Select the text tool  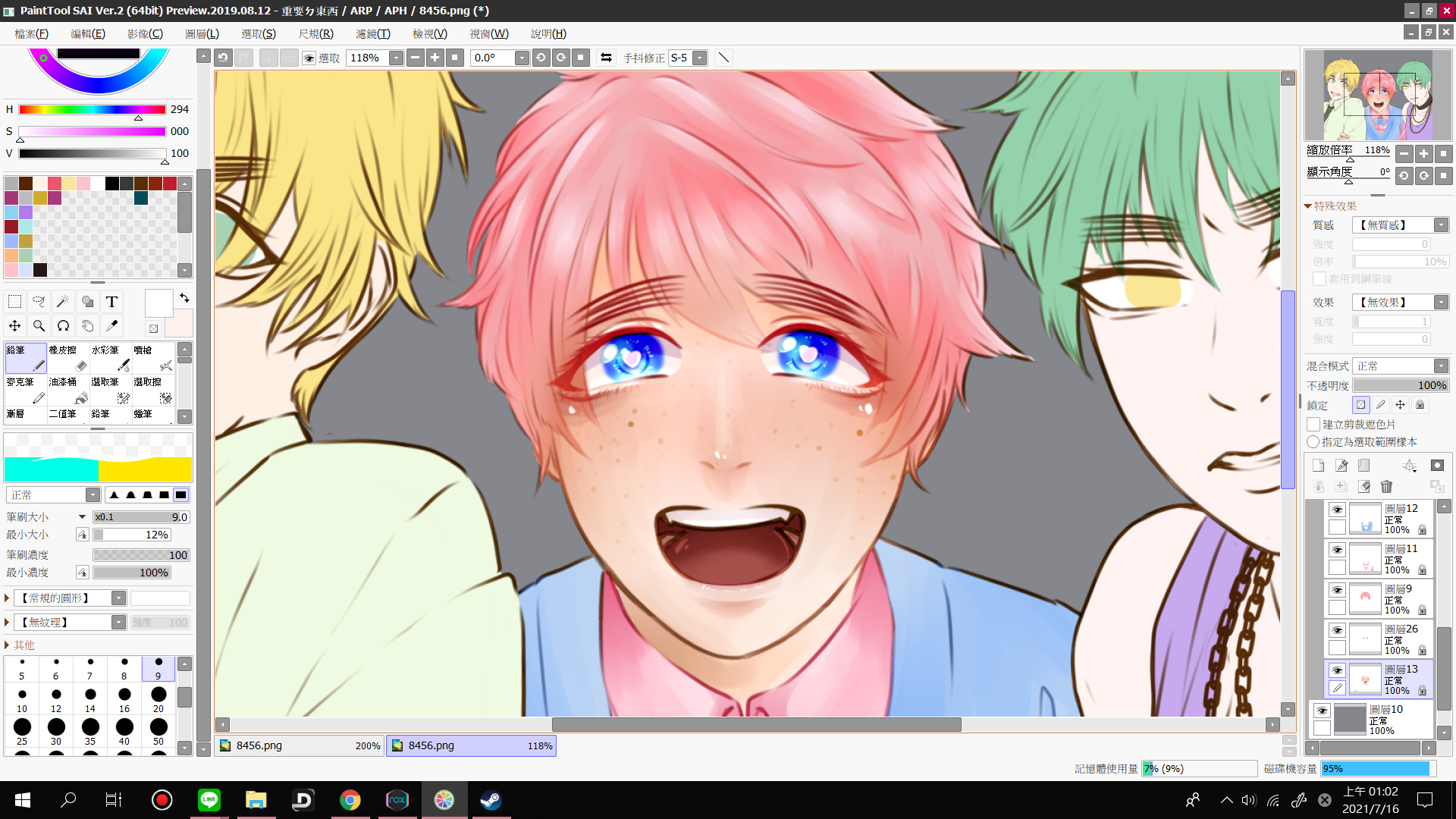[111, 302]
